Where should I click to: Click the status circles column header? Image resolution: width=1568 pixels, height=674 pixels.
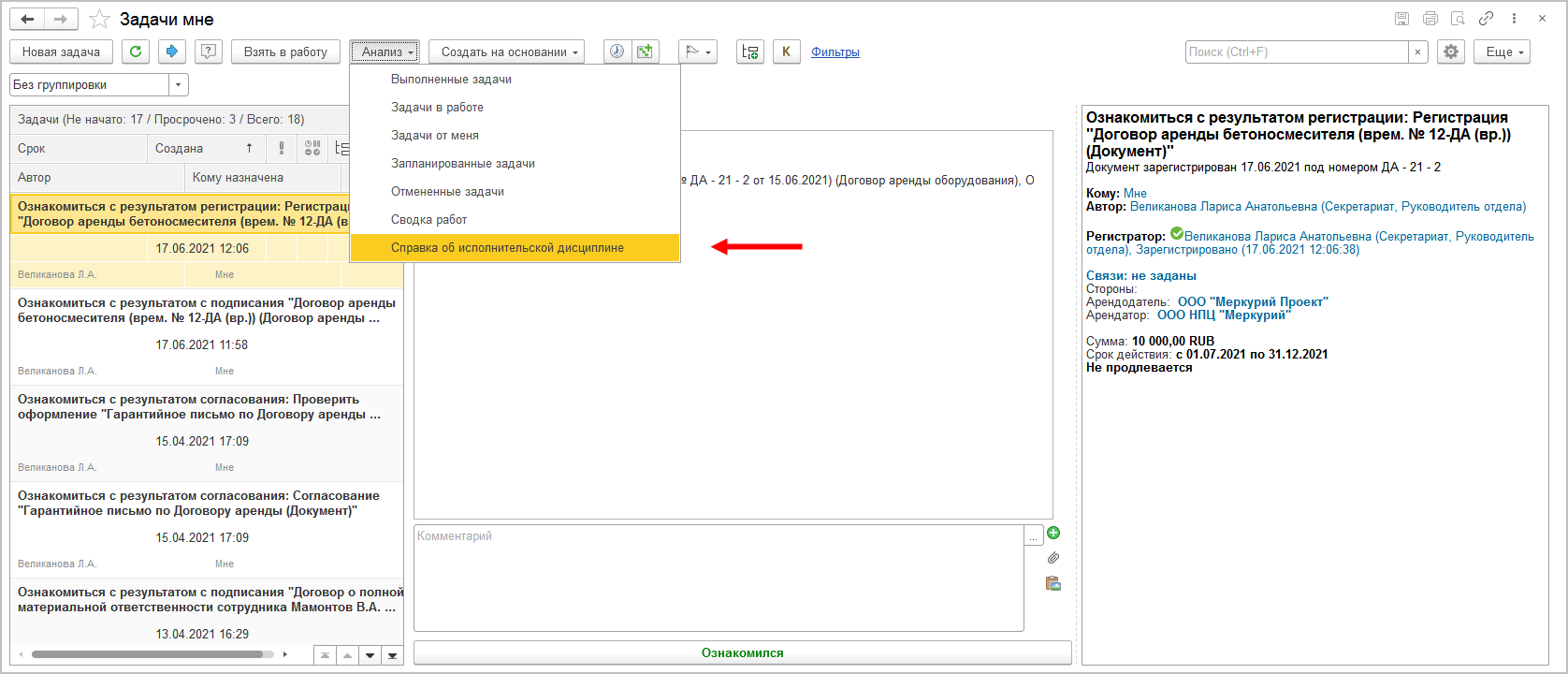pos(312,148)
